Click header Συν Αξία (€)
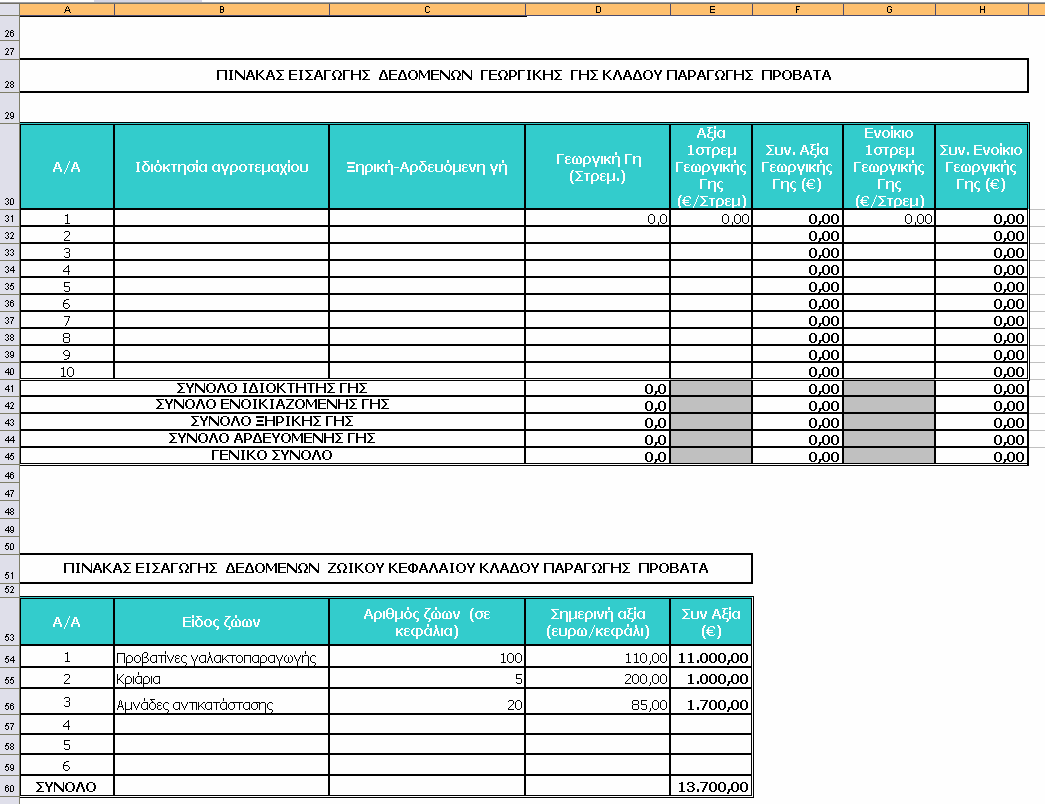 [711, 622]
